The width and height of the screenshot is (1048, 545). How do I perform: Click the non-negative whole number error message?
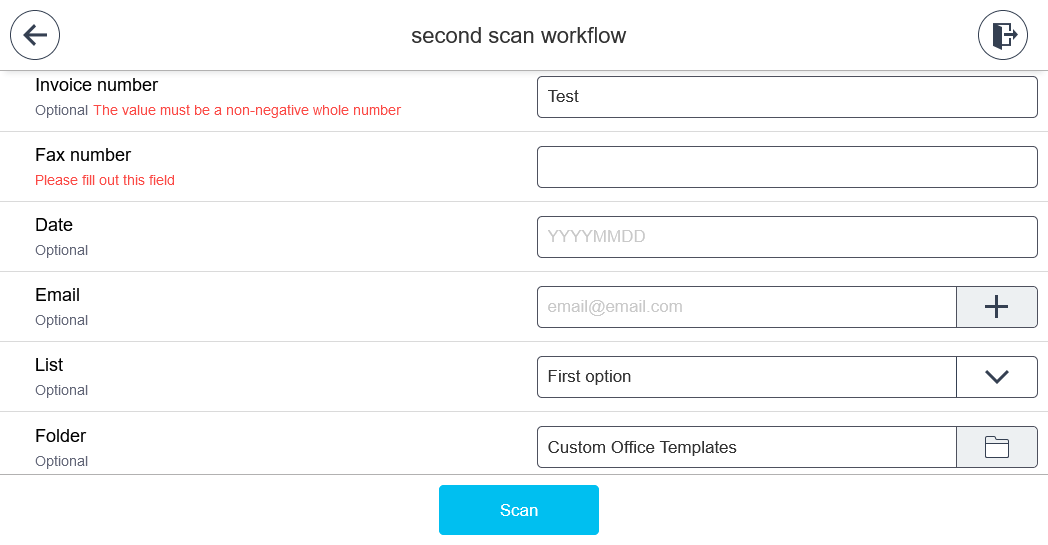pyautogui.click(x=247, y=110)
